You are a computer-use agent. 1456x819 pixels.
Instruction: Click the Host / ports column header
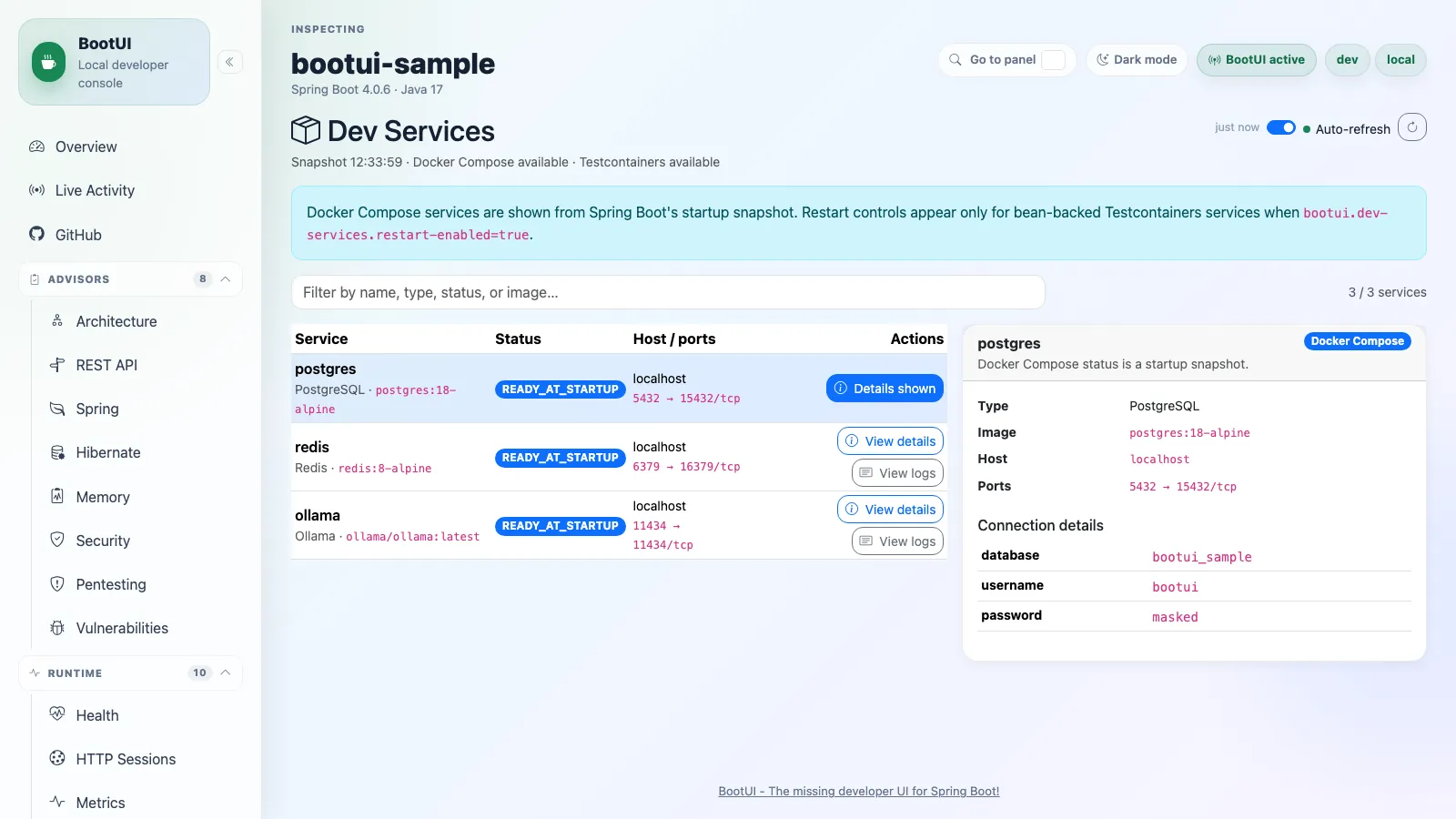click(674, 339)
